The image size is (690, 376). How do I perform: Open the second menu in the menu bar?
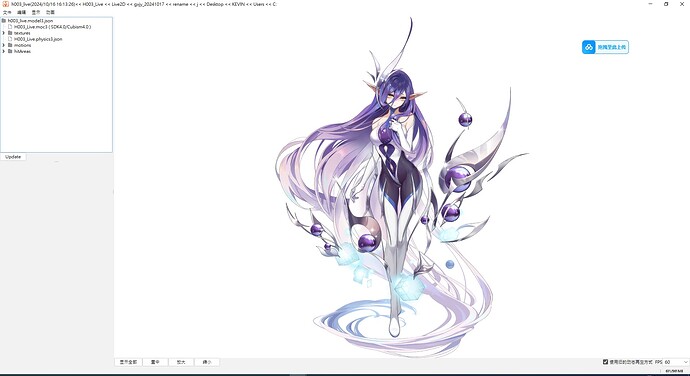point(22,12)
